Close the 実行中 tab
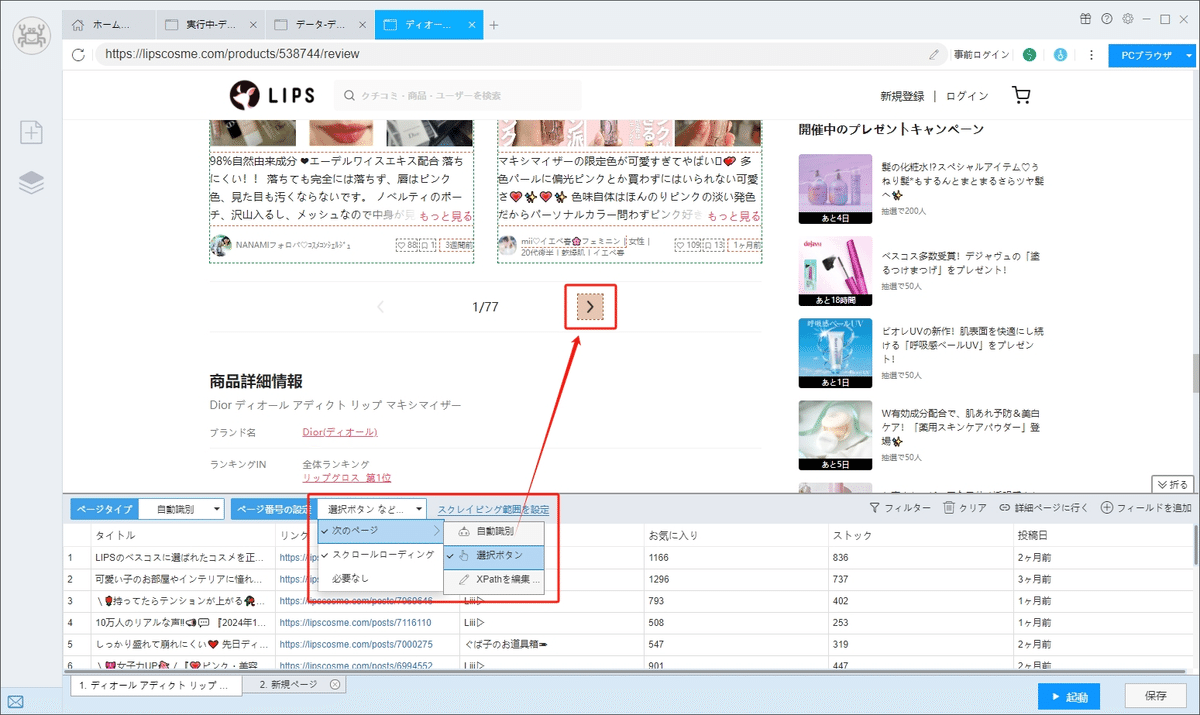The image size is (1200, 715). pos(252,25)
